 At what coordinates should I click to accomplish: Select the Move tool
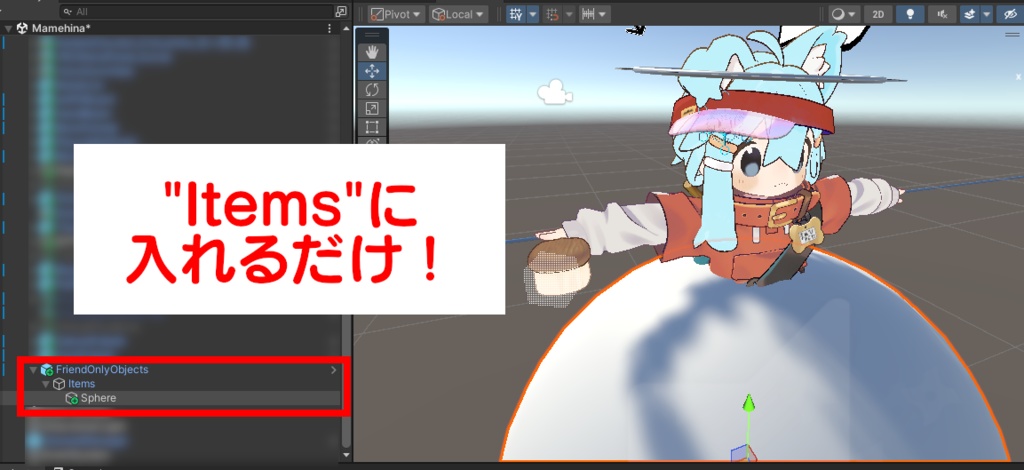coord(372,71)
